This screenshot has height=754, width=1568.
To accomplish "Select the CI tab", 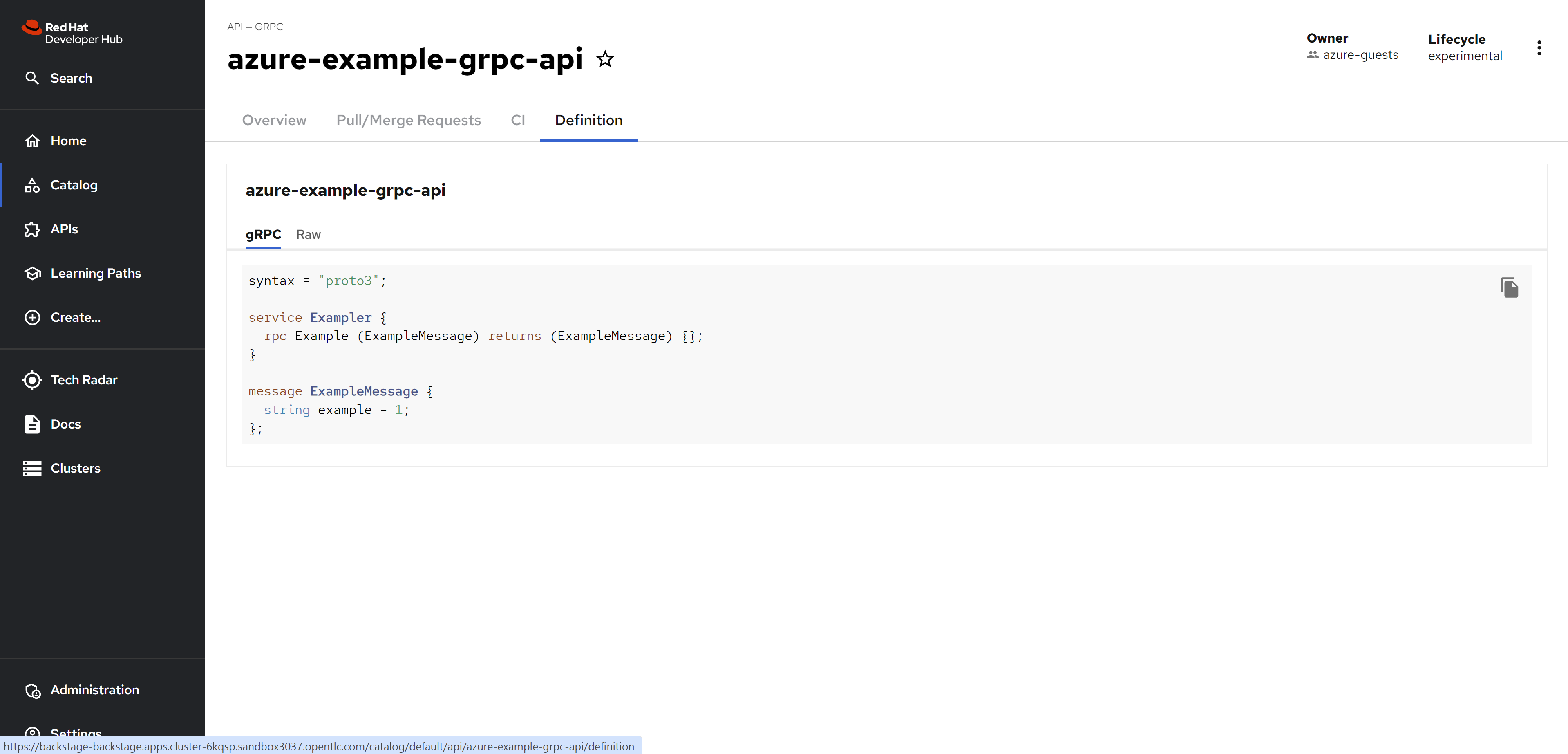I will coord(517,120).
